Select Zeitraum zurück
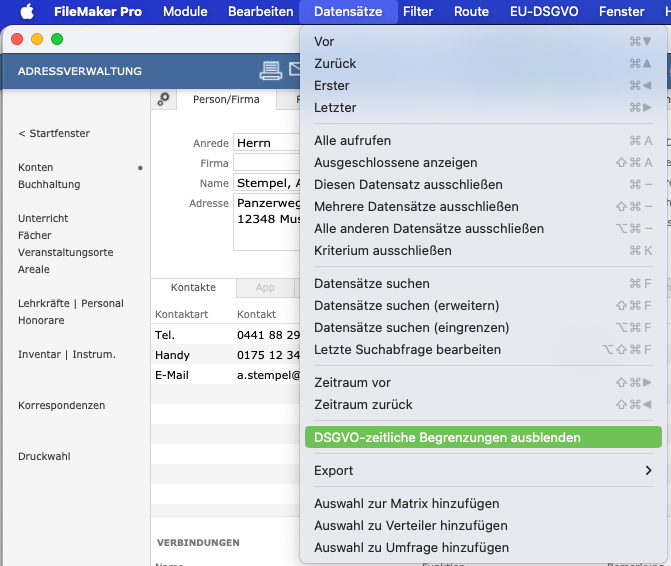The width and height of the screenshot is (671, 566). pyautogui.click(x=483, y=404)
